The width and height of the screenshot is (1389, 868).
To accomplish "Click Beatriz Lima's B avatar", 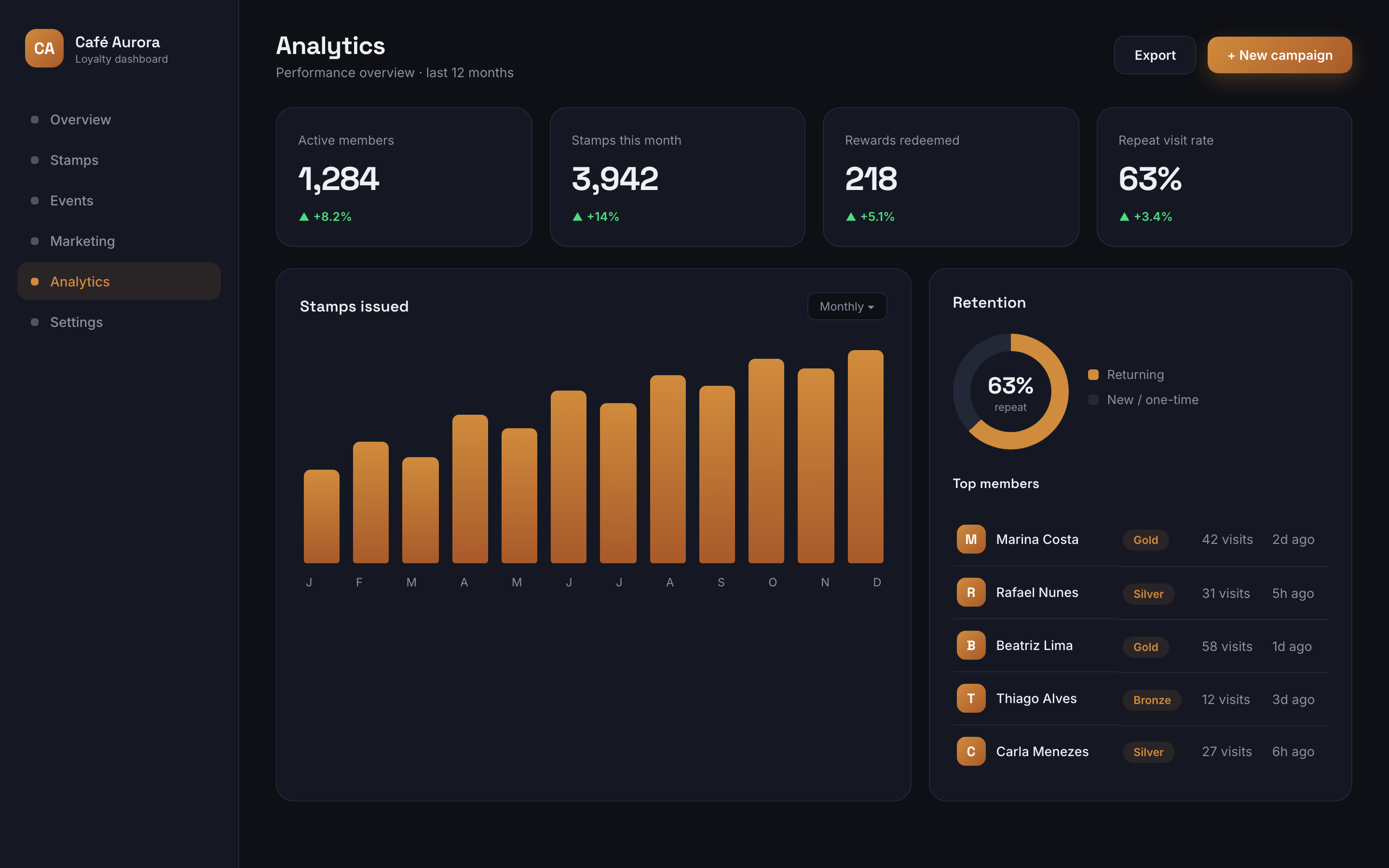I will pyautogui.click(x=971, y=645).
